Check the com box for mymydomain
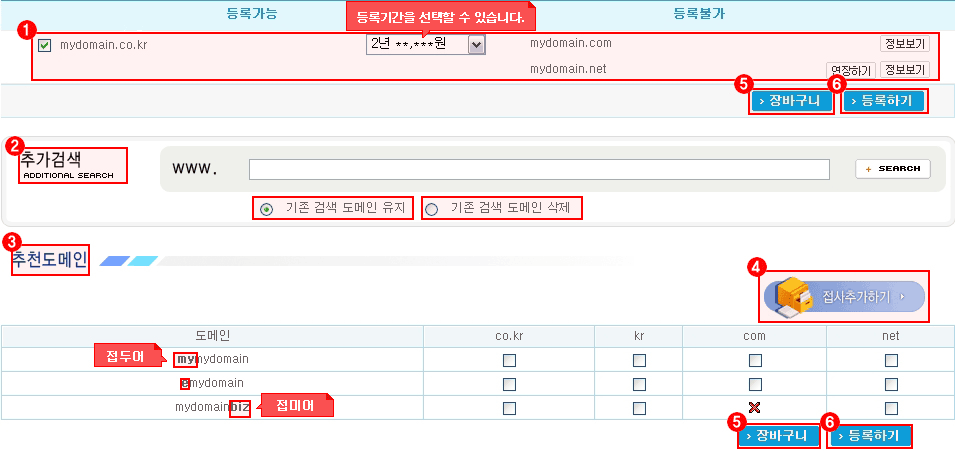 click(755, 360)
